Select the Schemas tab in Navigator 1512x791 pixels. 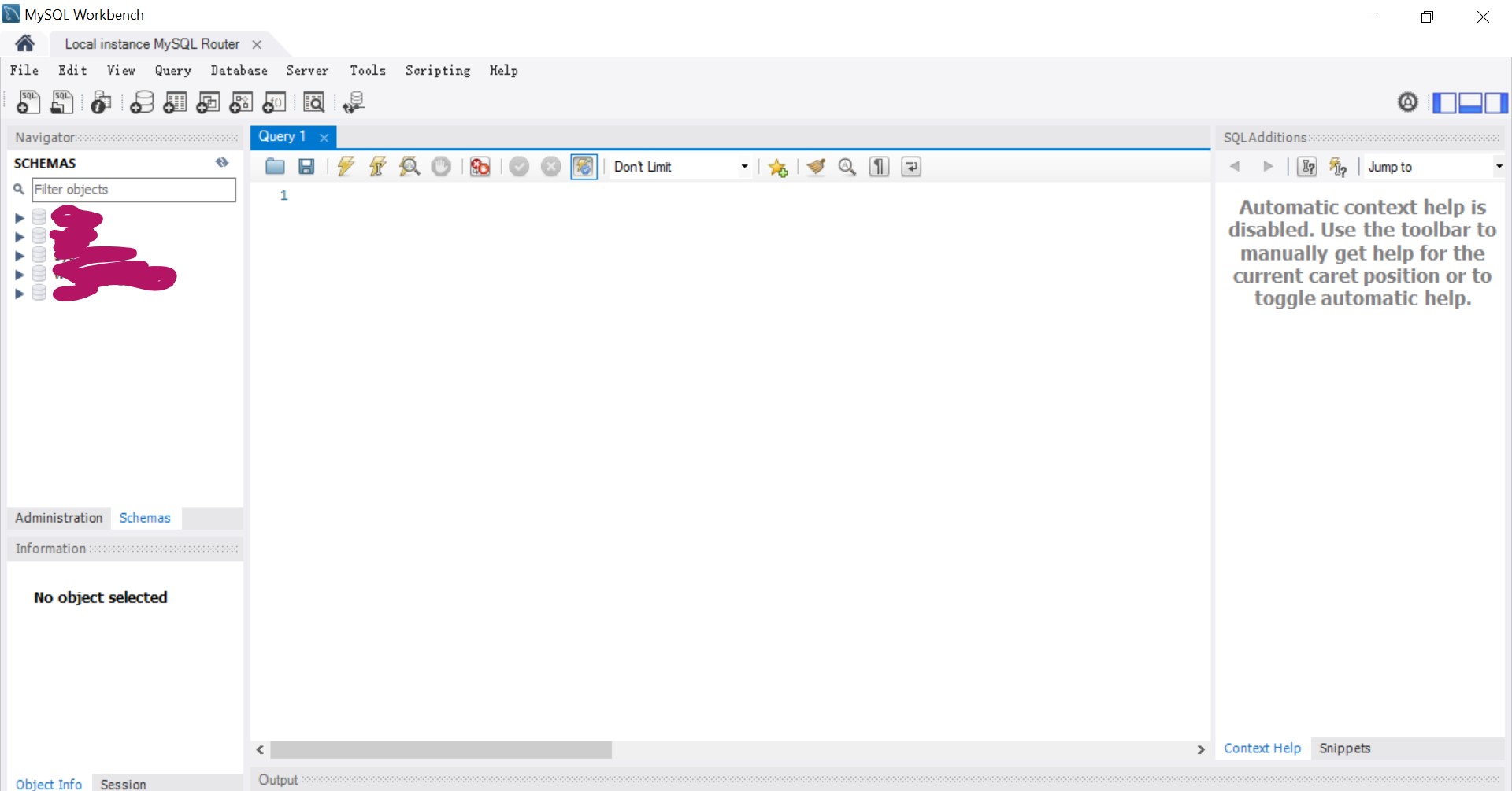[145, 518]
